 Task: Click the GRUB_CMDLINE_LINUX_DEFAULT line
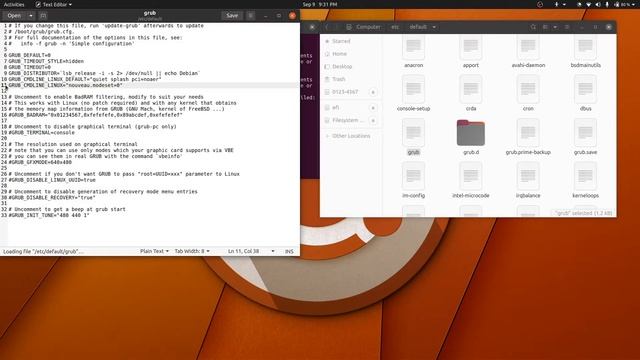(85, 79)
